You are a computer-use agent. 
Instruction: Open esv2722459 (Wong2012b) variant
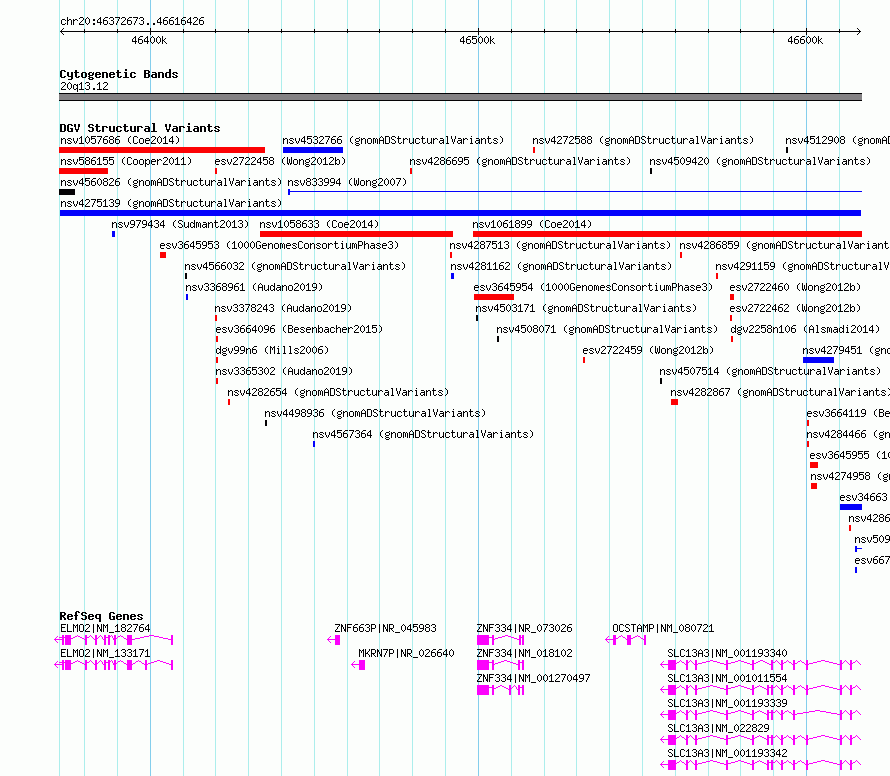[648, 350]
